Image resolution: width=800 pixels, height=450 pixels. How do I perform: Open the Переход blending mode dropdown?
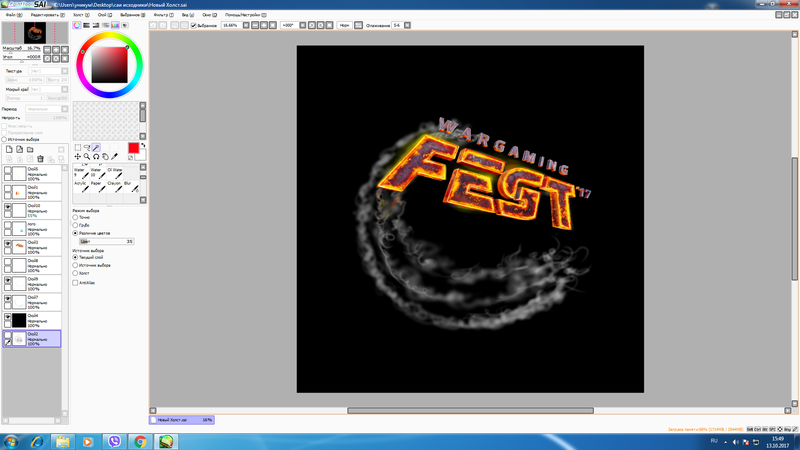[x=65, y=109]
